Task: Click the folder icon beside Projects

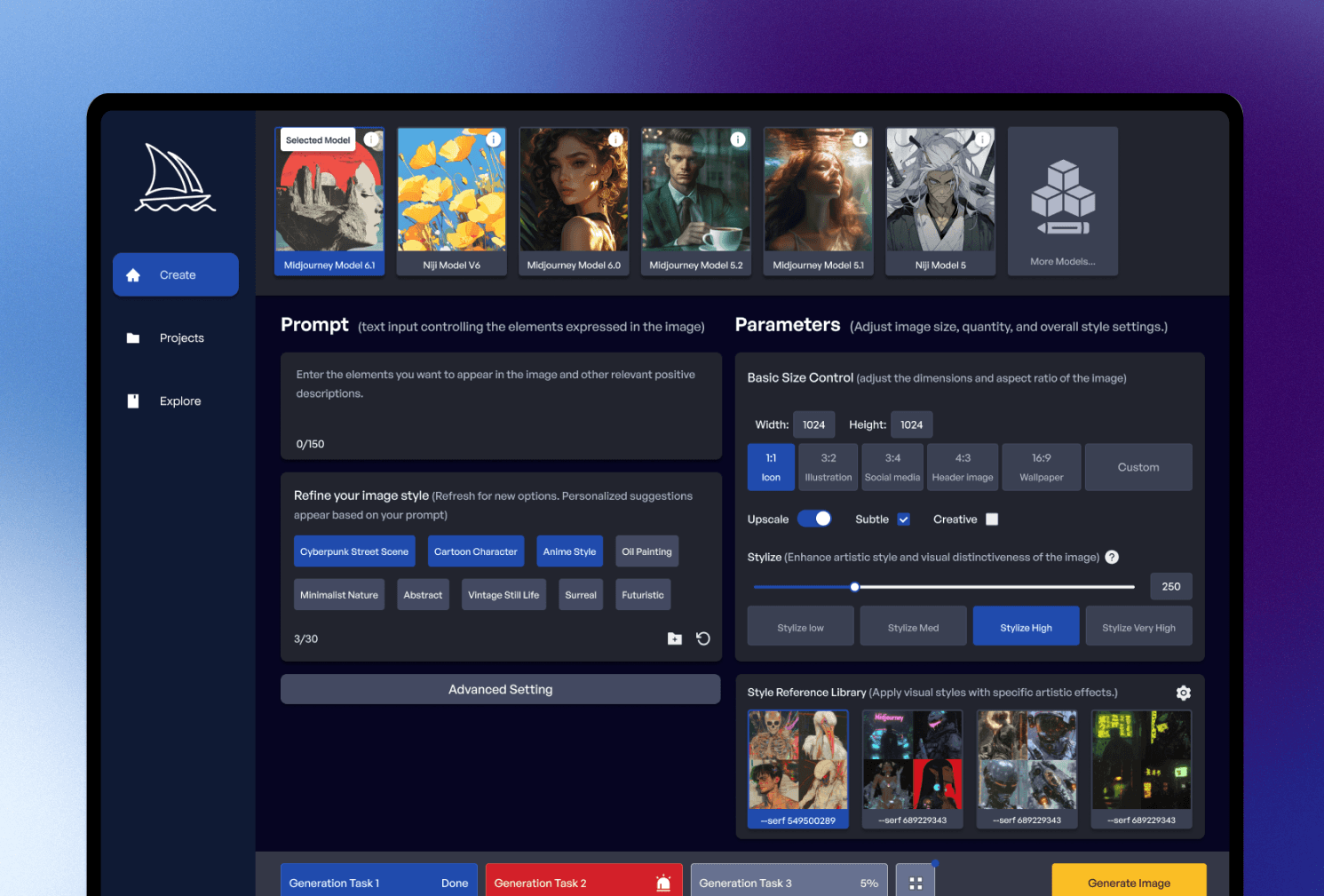Action: pyautogui.click(x=133, y=338)
